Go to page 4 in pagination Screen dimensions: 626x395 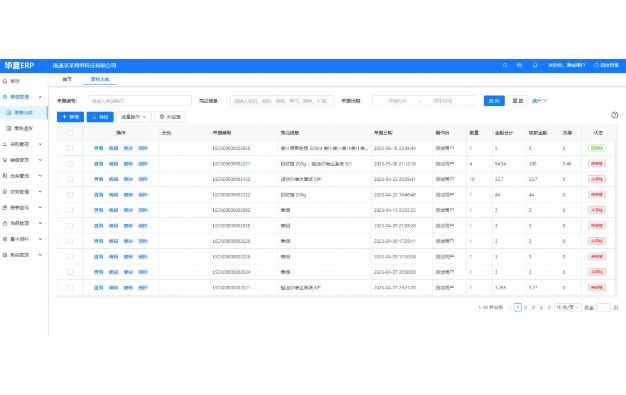(x=541, y=308)
